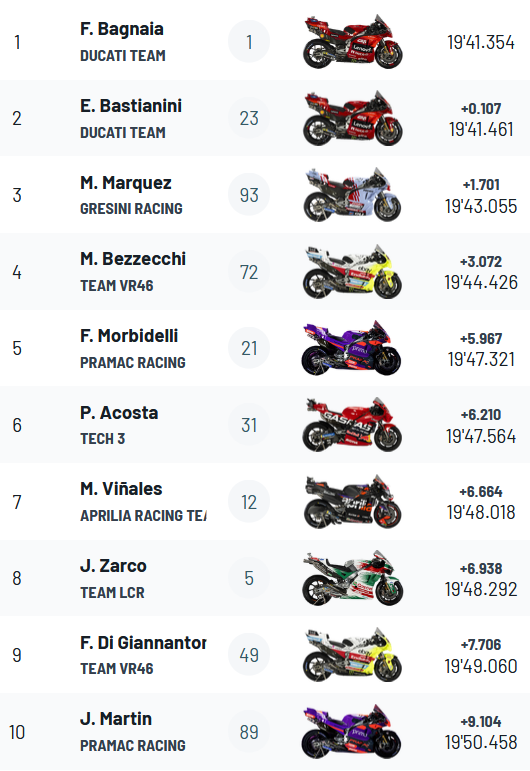Open Viñales' black Aprilia bike image

[x=353, y=502]
